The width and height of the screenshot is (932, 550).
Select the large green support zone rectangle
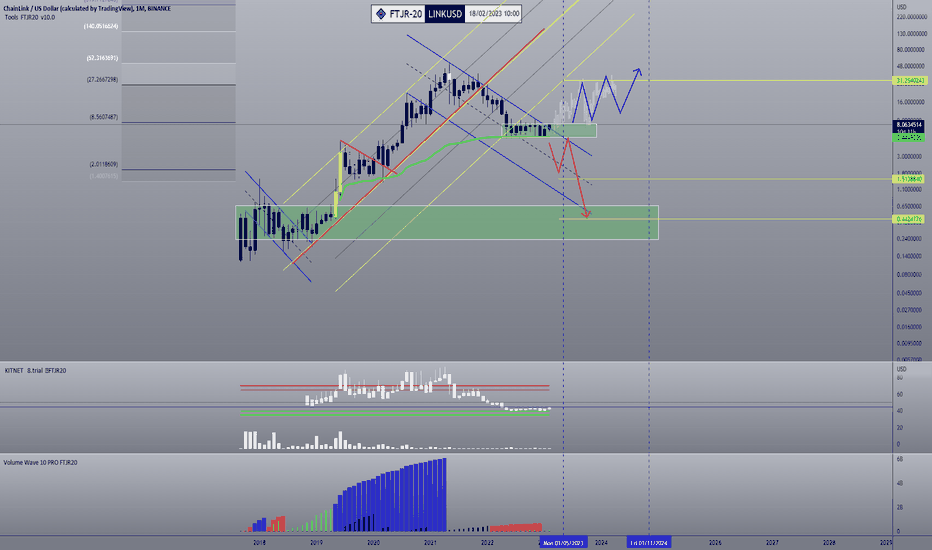(x=447, y=222)
